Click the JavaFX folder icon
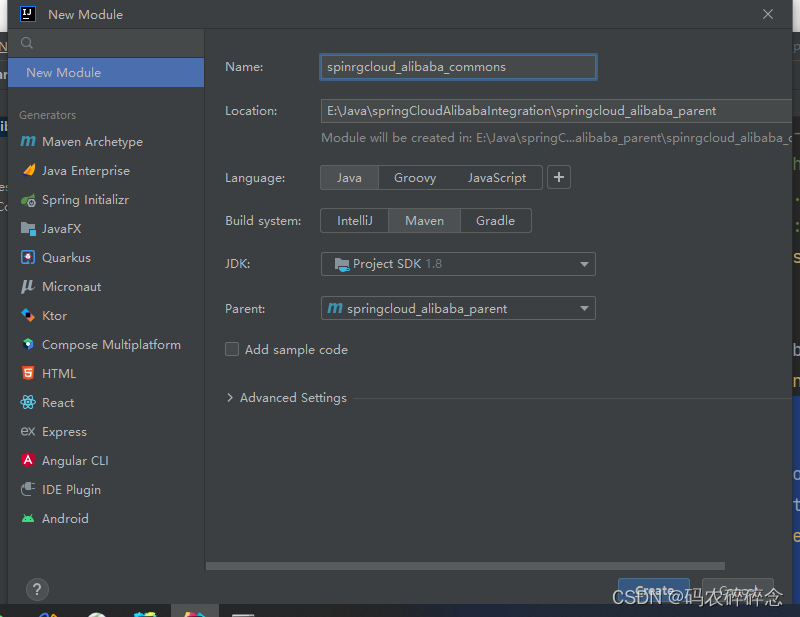 pyautogui.click(x=28, y=229)
